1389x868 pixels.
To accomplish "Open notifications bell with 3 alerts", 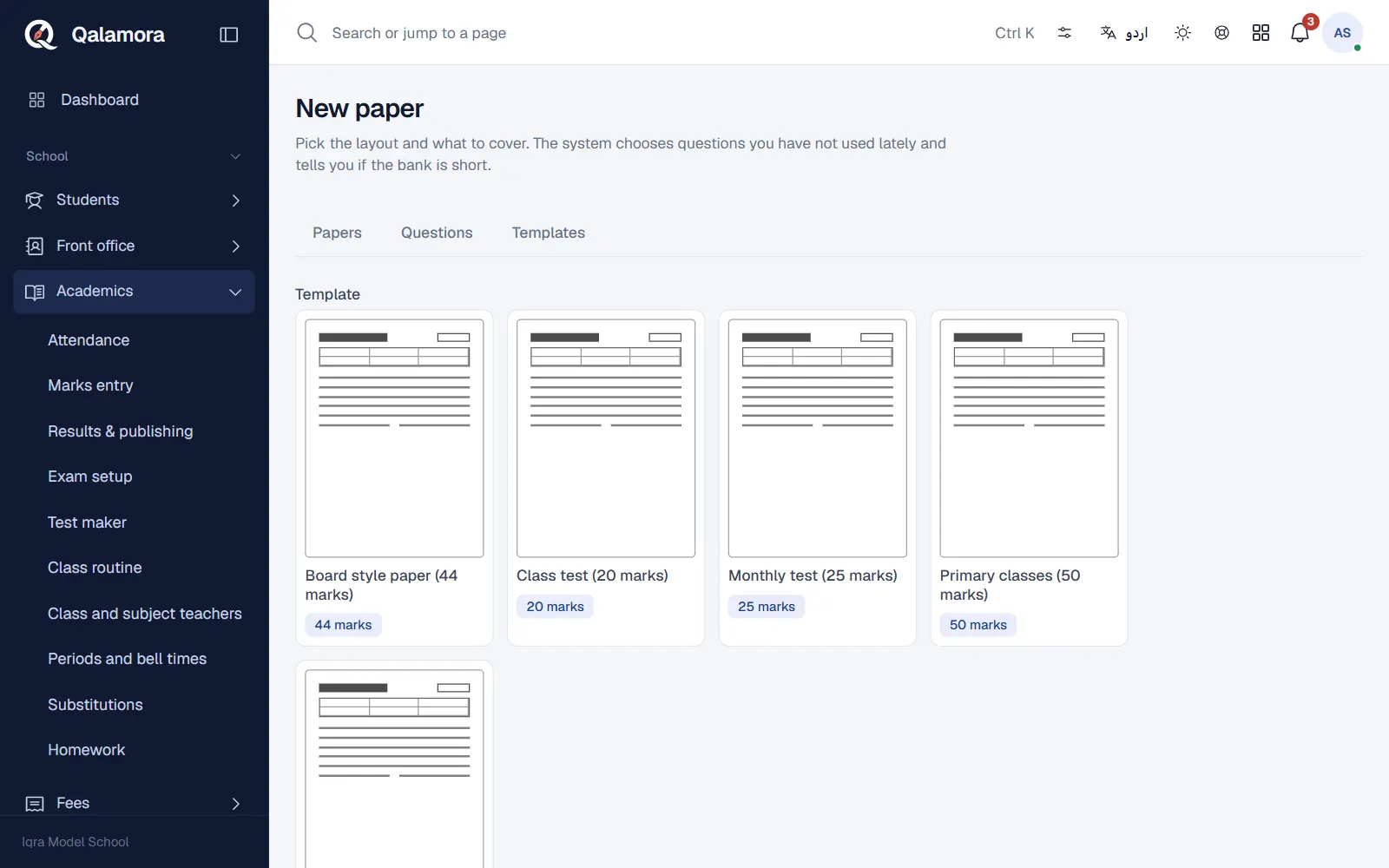I will pos(1300,32).
